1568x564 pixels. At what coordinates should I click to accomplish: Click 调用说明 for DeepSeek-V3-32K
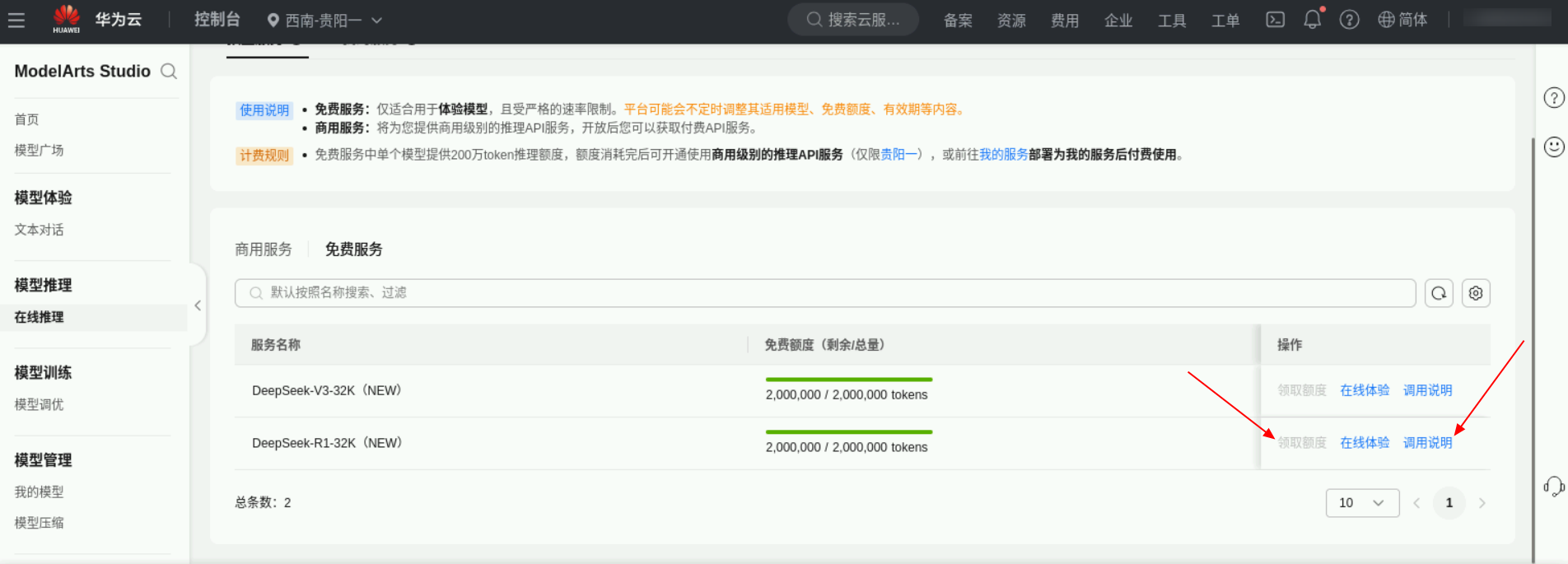point(1428,390)
